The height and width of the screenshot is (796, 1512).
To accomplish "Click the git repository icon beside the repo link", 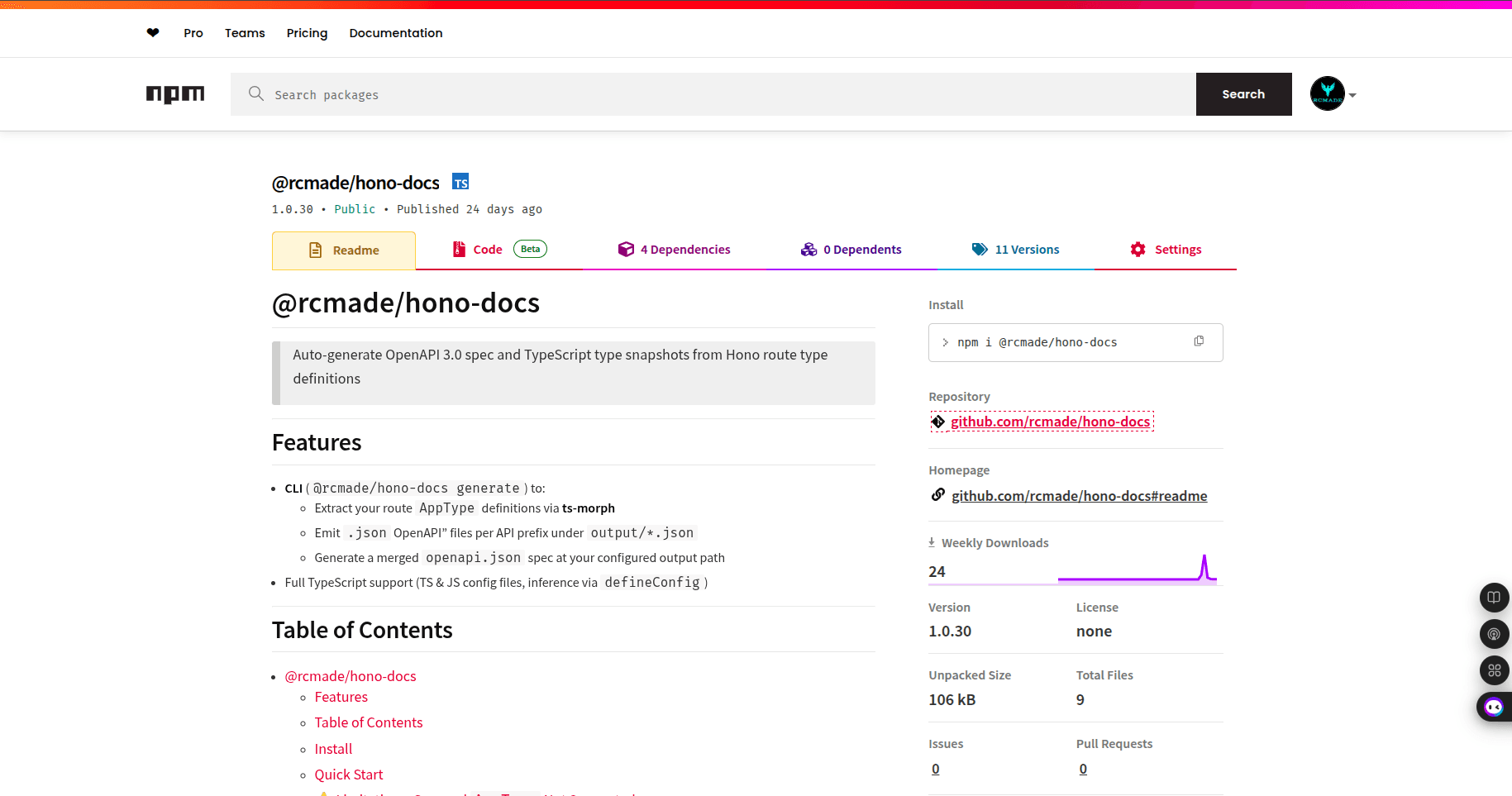I will tap(938, 422).
